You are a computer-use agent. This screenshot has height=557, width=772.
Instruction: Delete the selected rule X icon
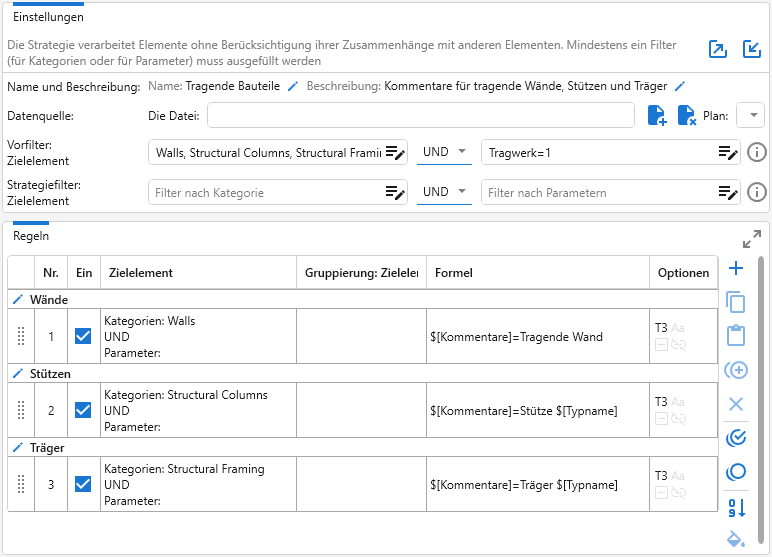pyautogui.click(x=736, y=404)
